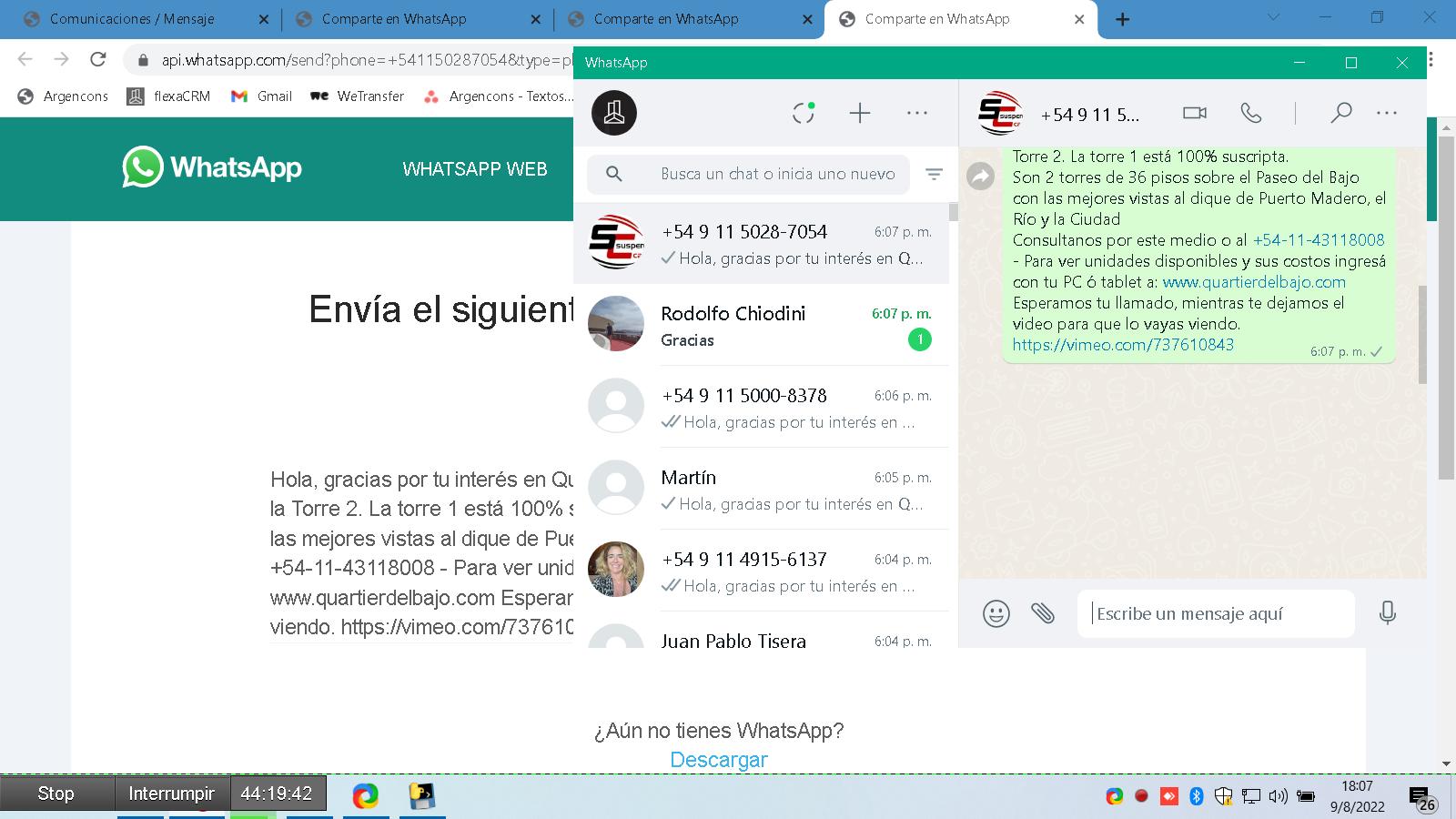Click the Stop button
Image resolution: width=1456 pixels, height=819 pixels.
[56, 794]
